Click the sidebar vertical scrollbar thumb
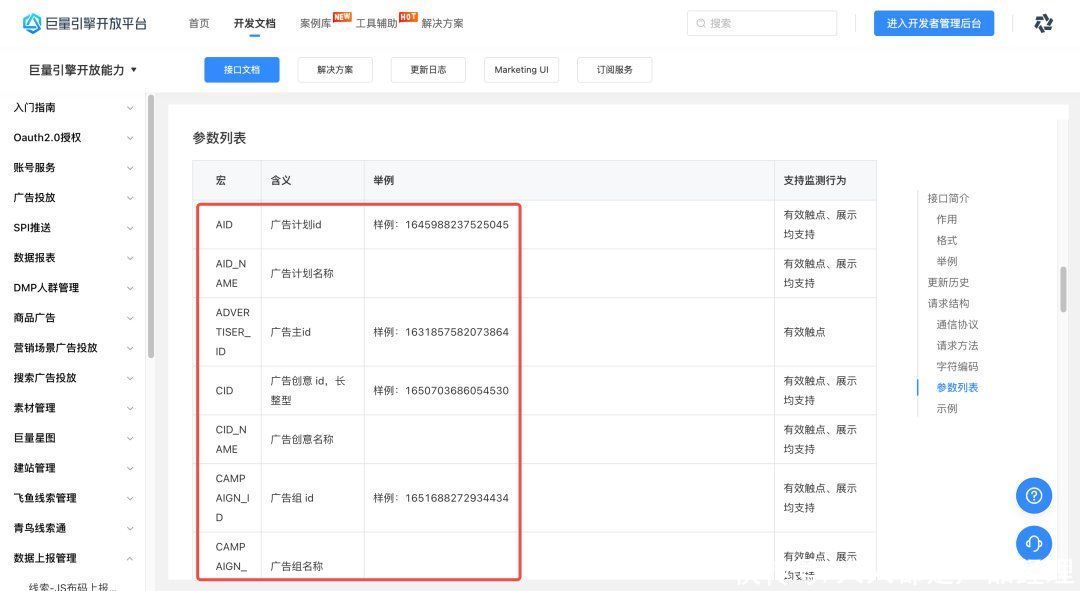Image resolution: width=1080 pixels, height=591 pixels. pos(151,227)
